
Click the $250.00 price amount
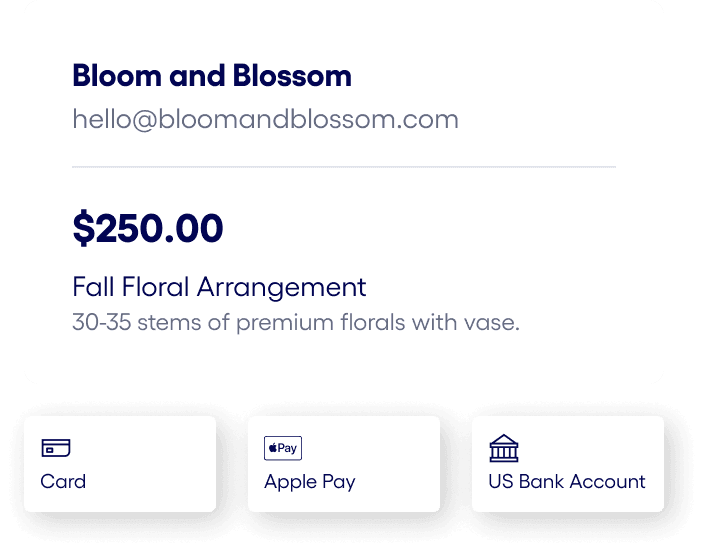148,229
